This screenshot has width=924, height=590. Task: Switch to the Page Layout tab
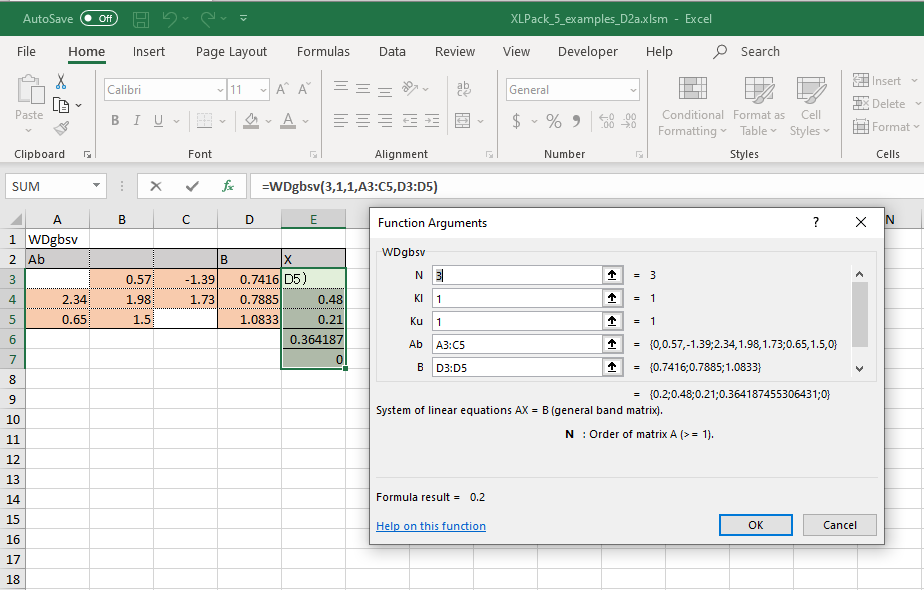pyautogui.click(x=231, y=51)
